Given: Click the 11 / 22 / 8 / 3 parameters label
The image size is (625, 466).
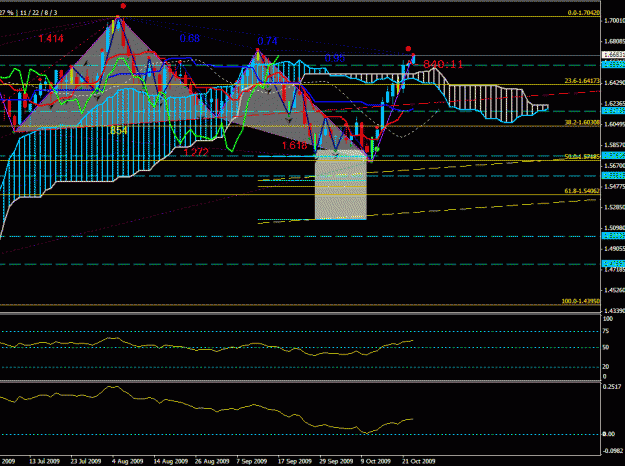Looking at the screenshot, I should pos(38,13).
